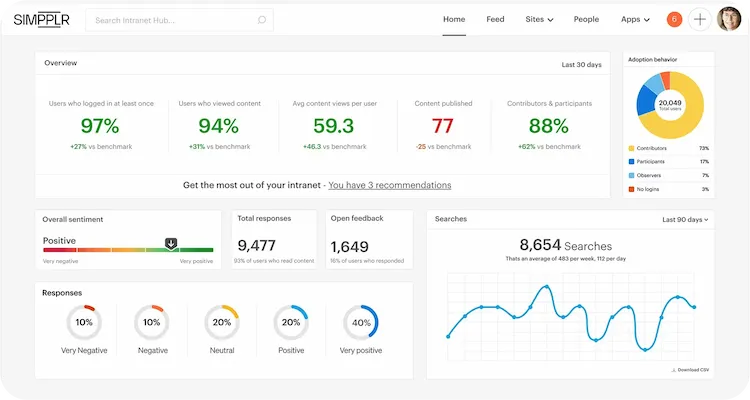Click the Very positive 40% donut
The width and height of the screenshot is (750, 400).
coord(360,322)
